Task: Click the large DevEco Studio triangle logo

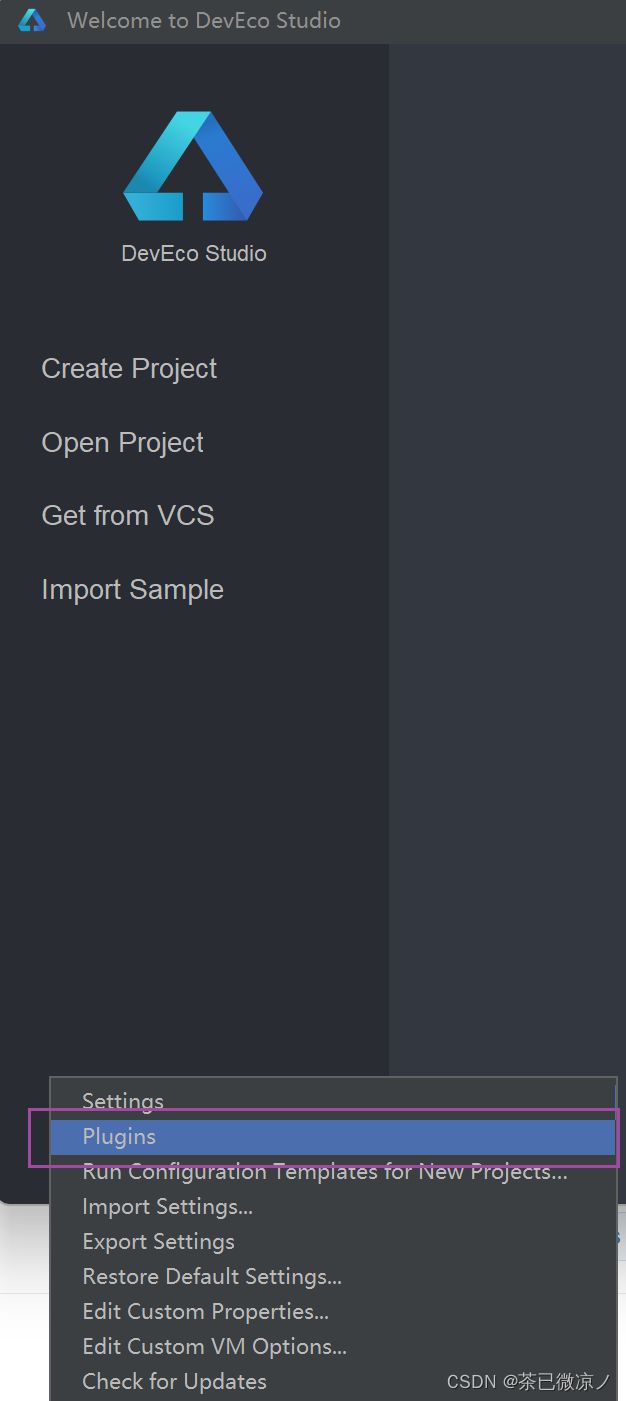Action: point(193,166)
